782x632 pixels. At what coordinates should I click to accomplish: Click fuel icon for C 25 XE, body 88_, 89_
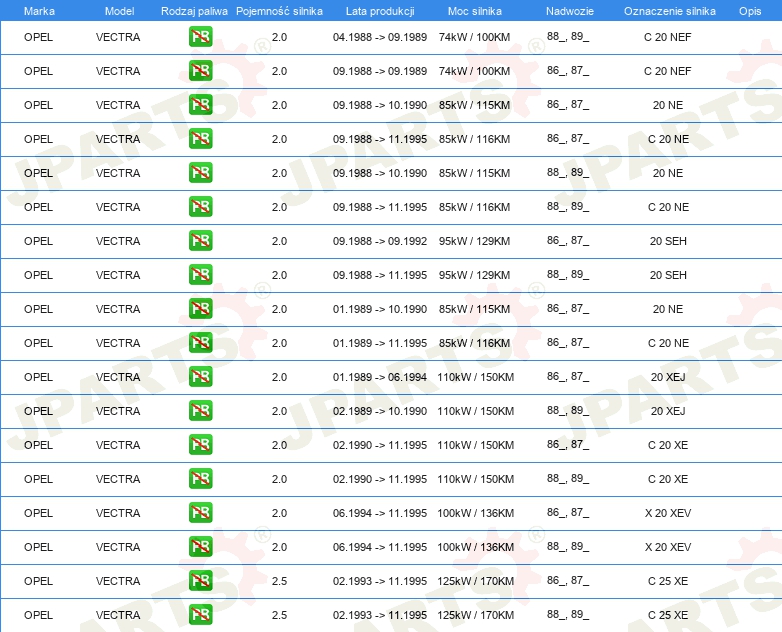200,615
